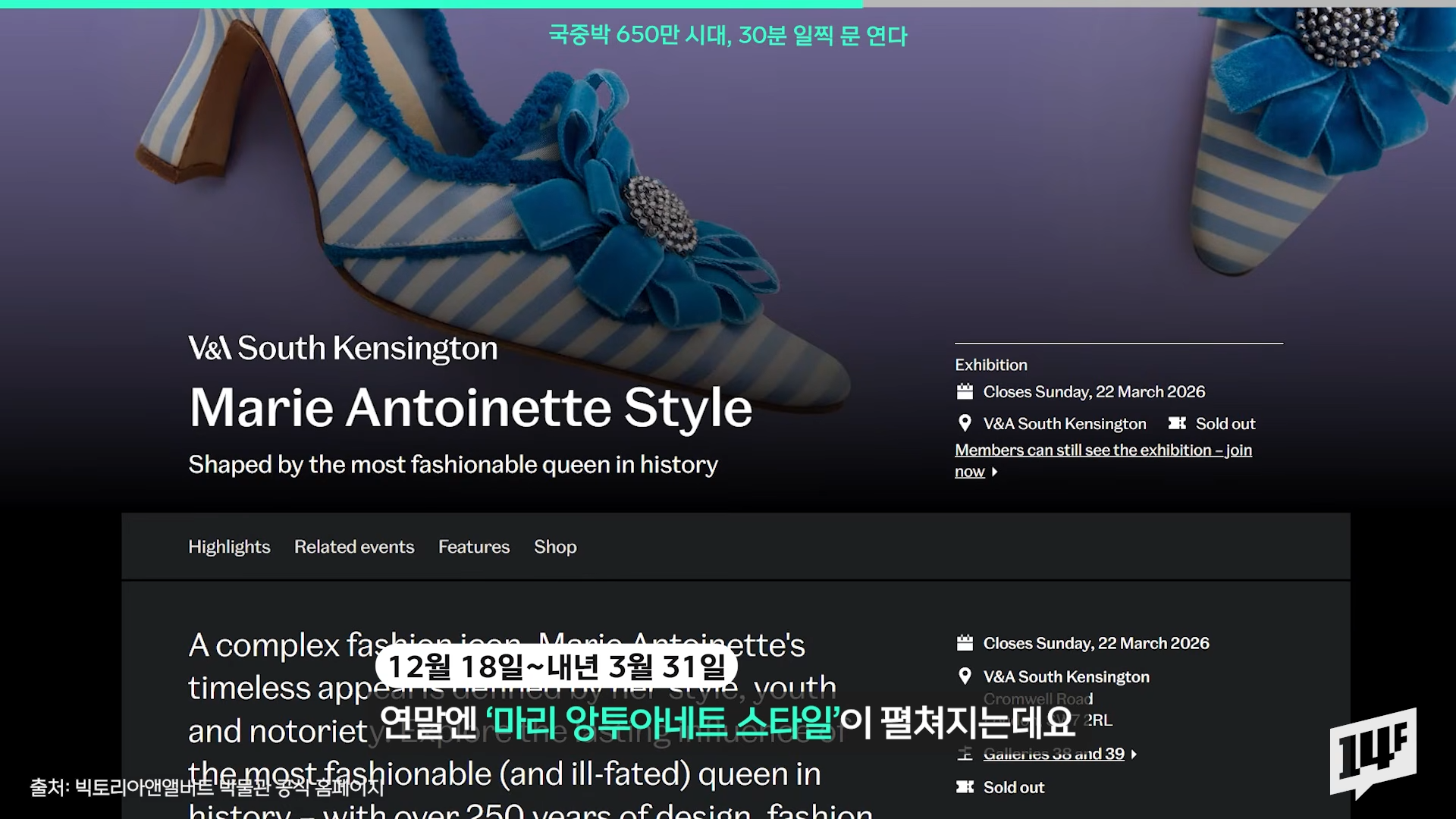This screenshot has width=1456, height=819.
Task: Click the arrow after 'join now'
Action: 995,472
